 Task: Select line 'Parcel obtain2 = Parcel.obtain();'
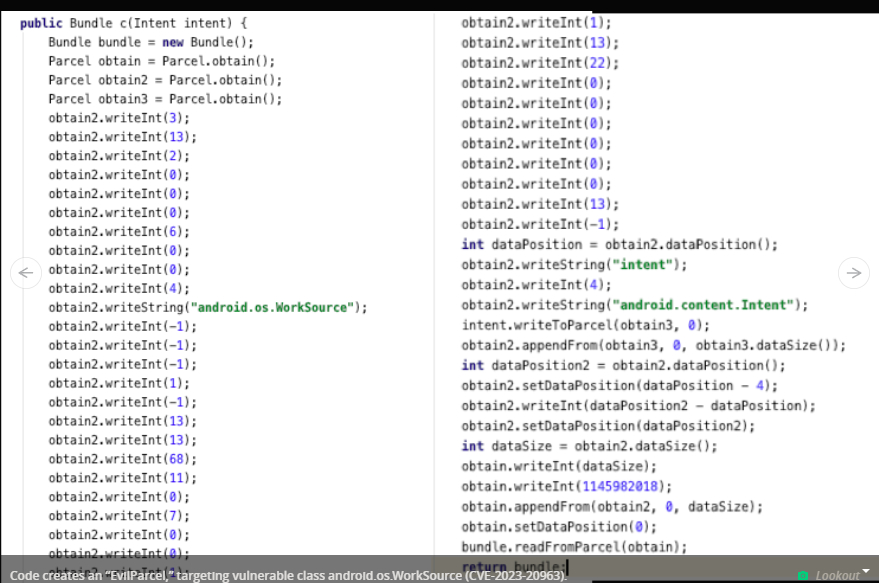pyautogui.click(x=165, y=80)
